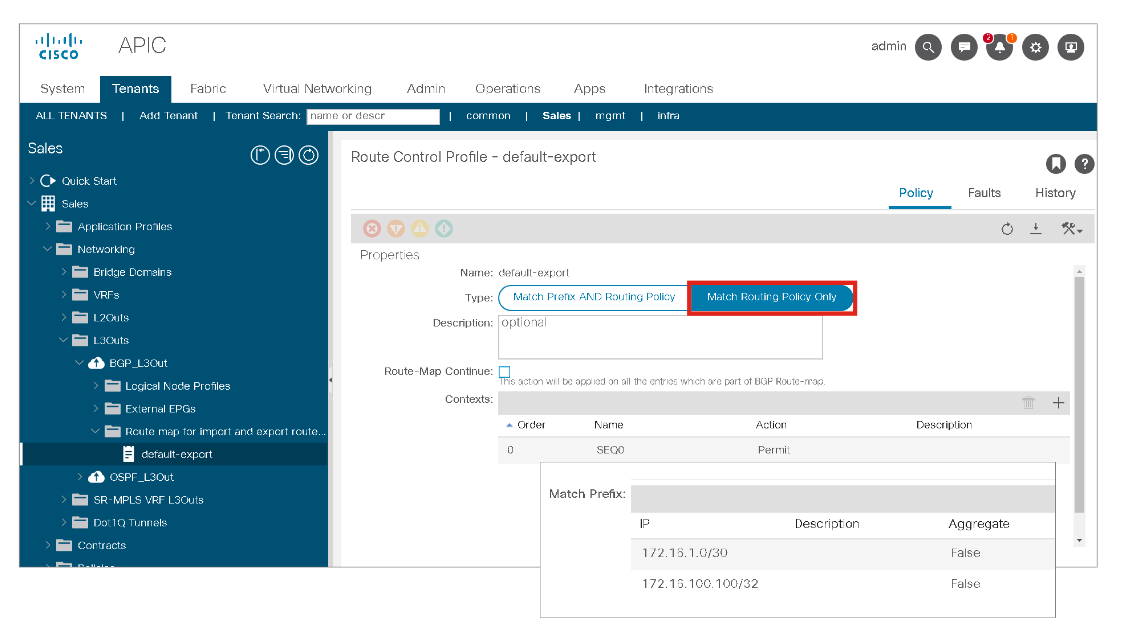The image size is (1144, 630).
Task: Select Match Prefix AND Routing Policy type
Action: (594, 297)
